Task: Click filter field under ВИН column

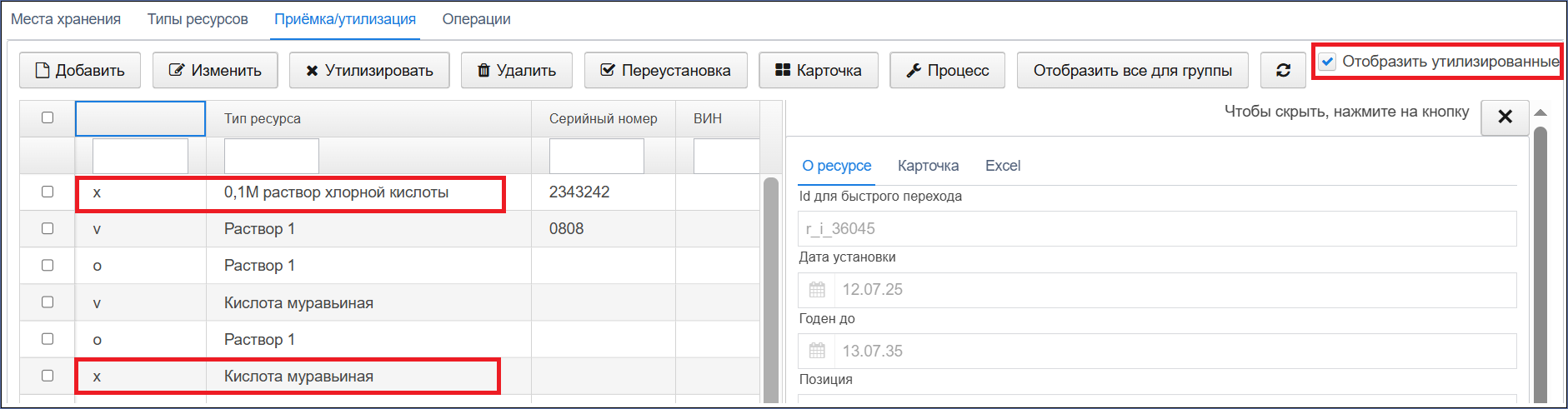Action: pyautogui.click(x=726, y=156)
